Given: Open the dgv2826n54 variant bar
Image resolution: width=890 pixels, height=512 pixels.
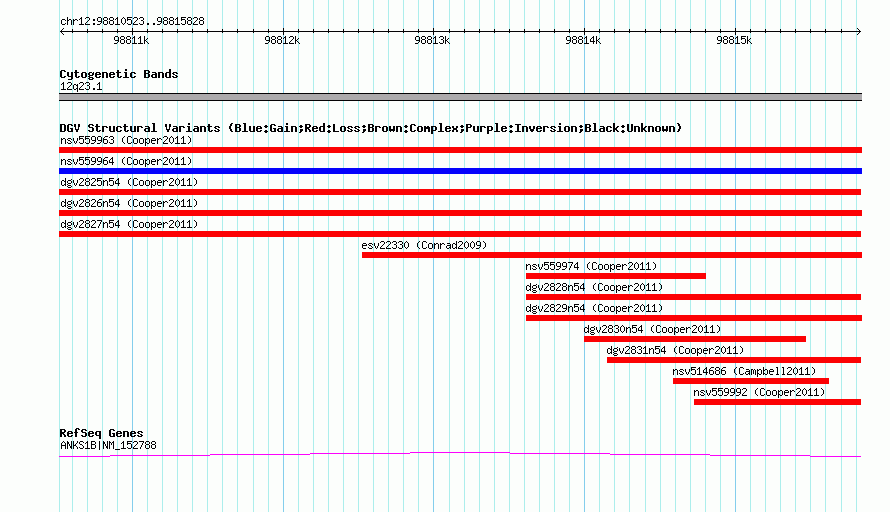Looking at the screenshot, I should (x=460, y=213).
